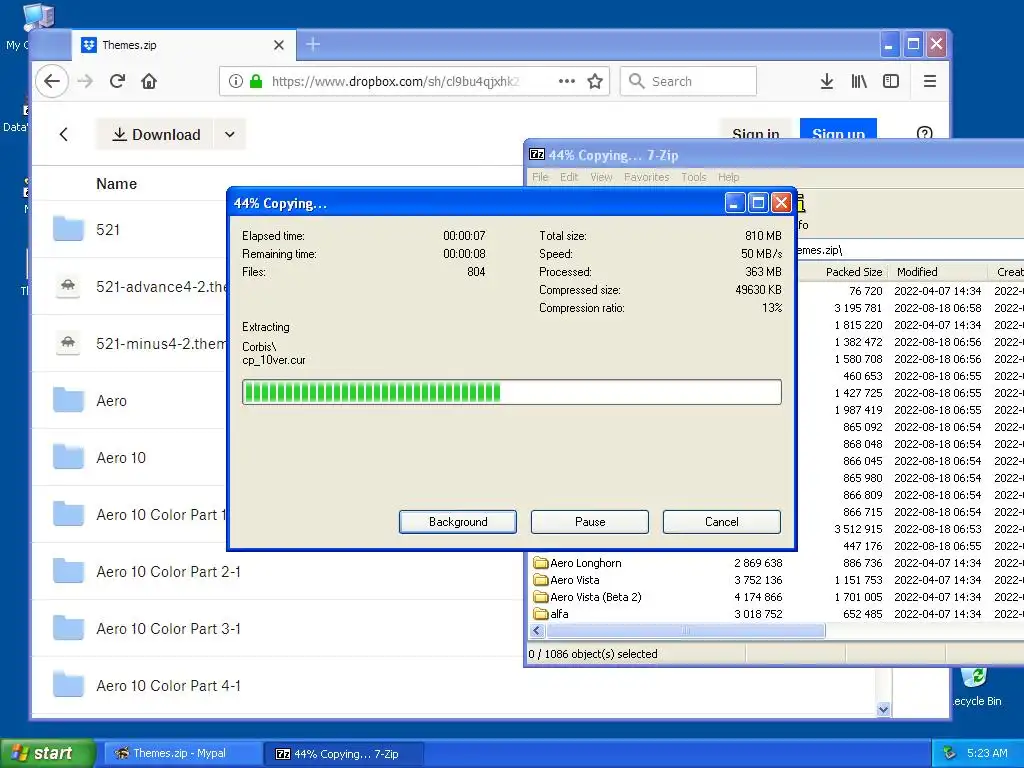Click the browser forward arrow
The image size is (1024, 768).
[x=86, y=81]
